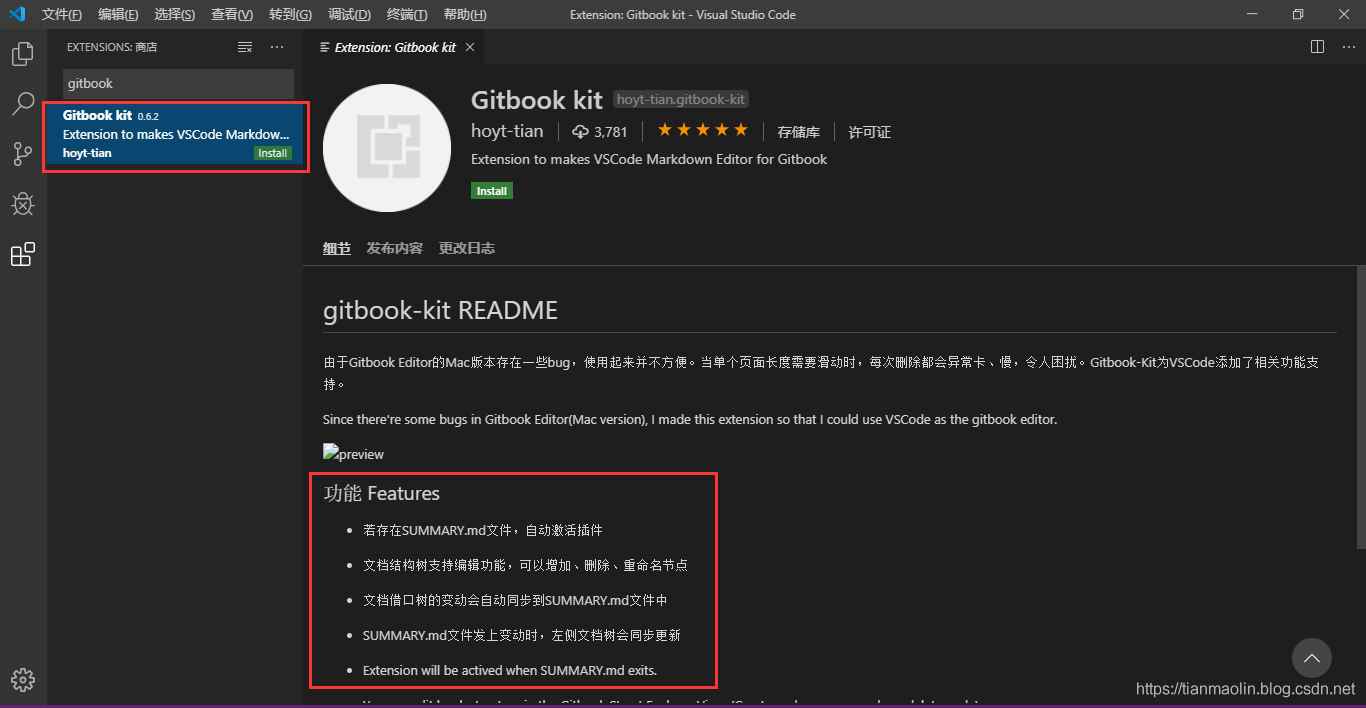The height and width of the screenshot is (708, 1366).
Task: Open the Explorer view
Action: point(22,54)
